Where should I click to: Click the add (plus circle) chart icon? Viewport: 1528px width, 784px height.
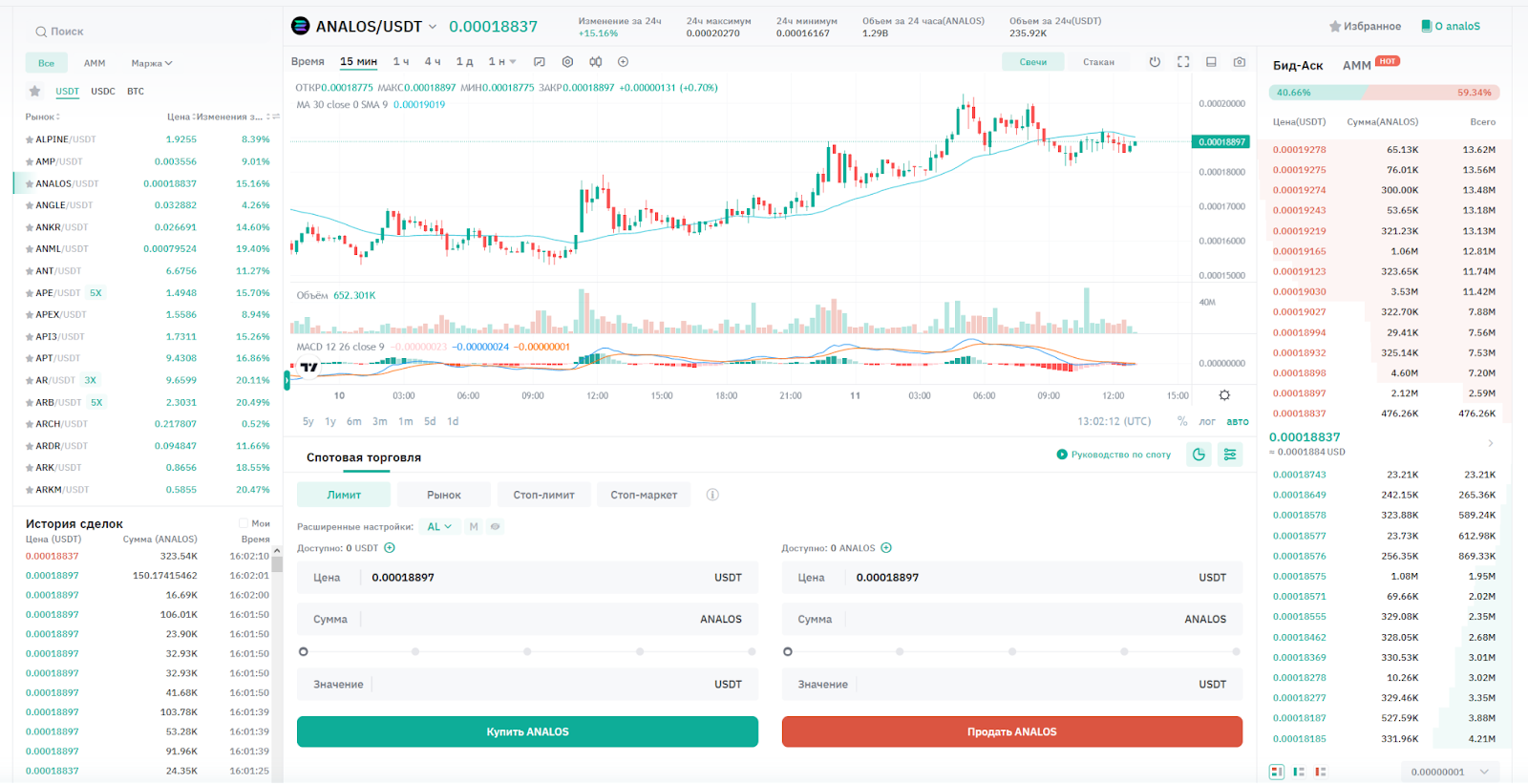click(624, 62)
